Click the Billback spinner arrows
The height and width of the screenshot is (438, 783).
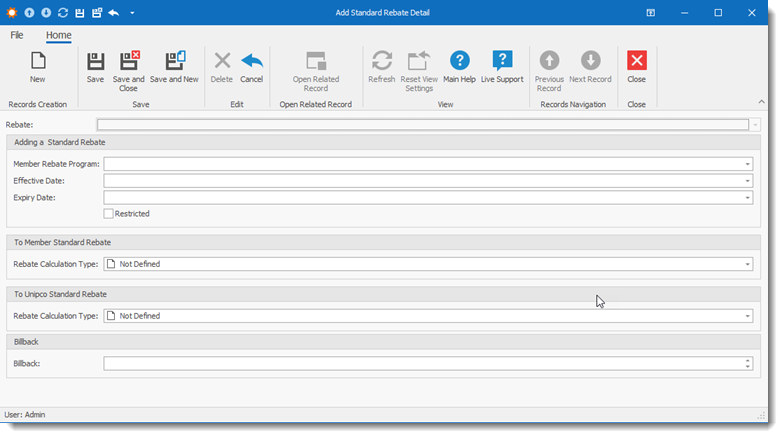[747, 363]
